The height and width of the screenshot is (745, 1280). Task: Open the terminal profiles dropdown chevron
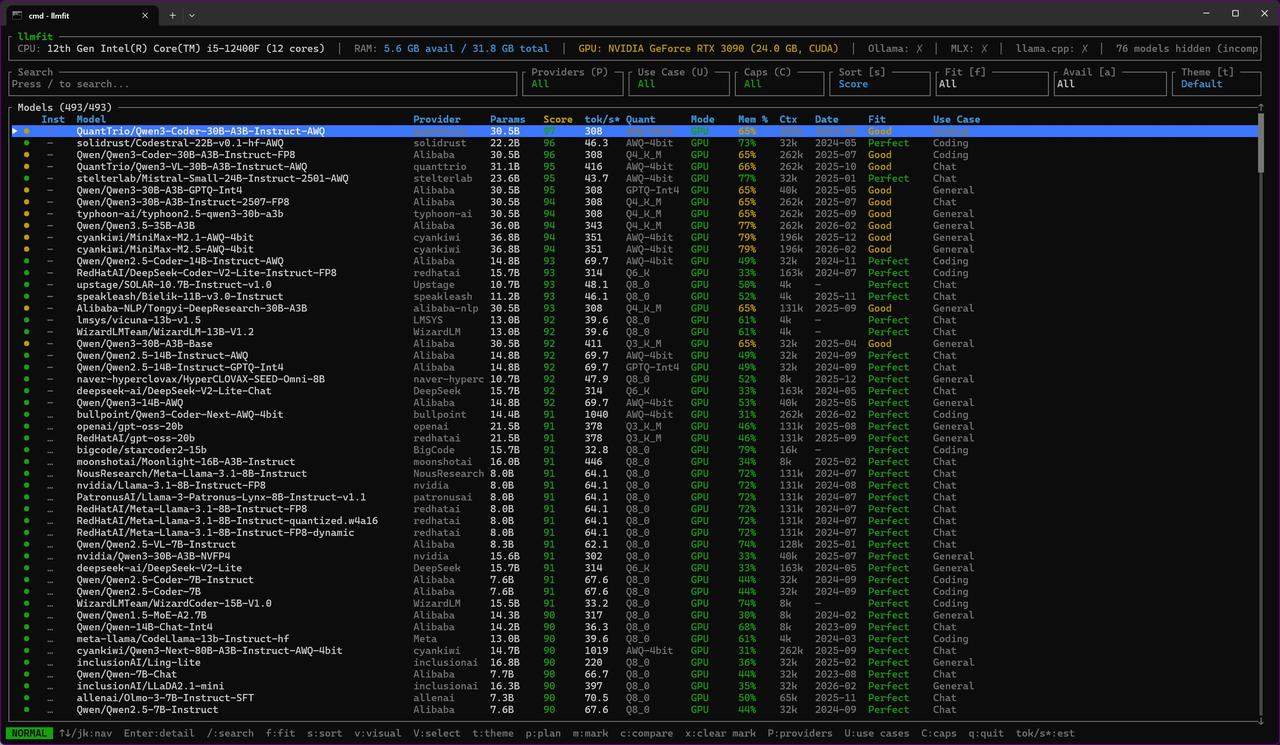point(192,15)
